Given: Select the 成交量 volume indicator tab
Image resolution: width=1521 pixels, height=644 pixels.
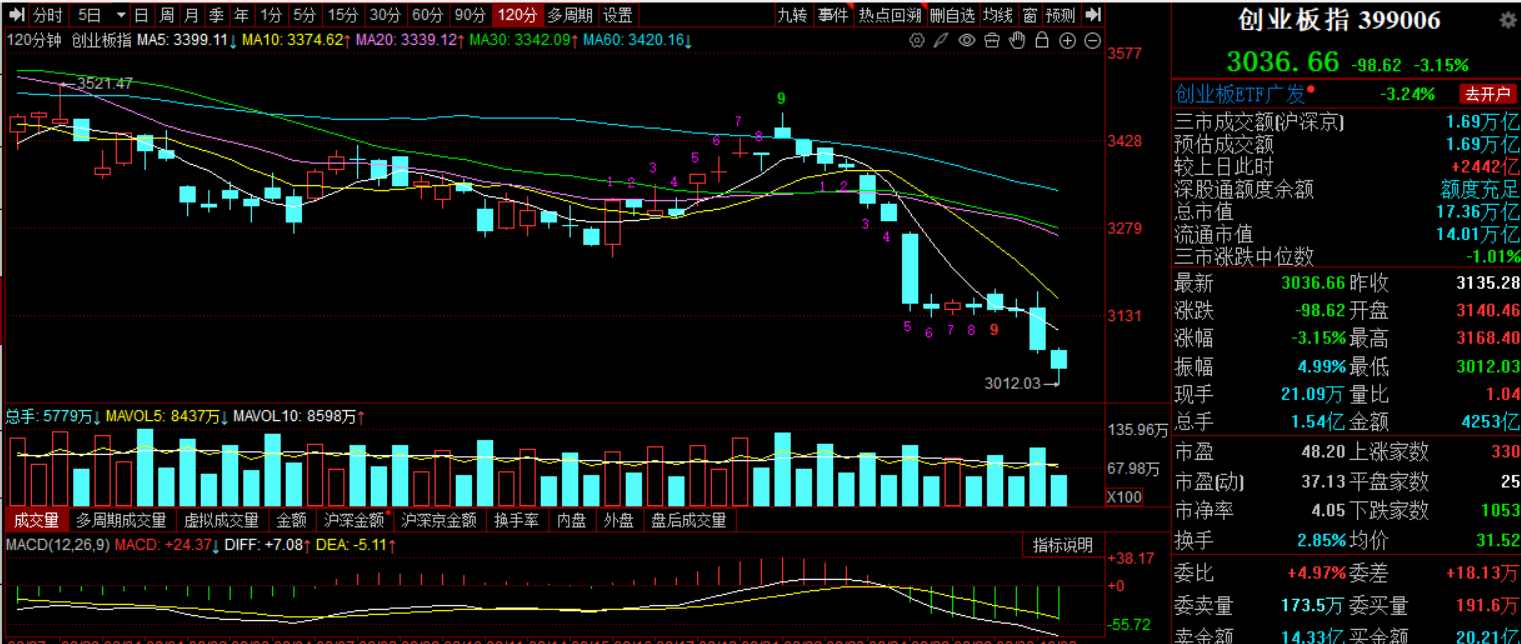Looking at the screenshot, I should coord(36,520).
